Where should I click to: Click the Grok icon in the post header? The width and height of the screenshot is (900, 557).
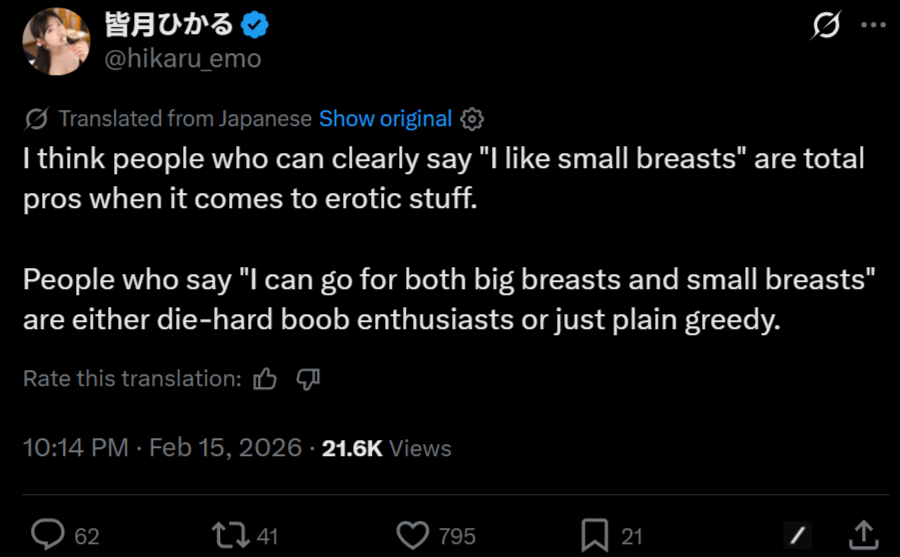tap(825, 26)
